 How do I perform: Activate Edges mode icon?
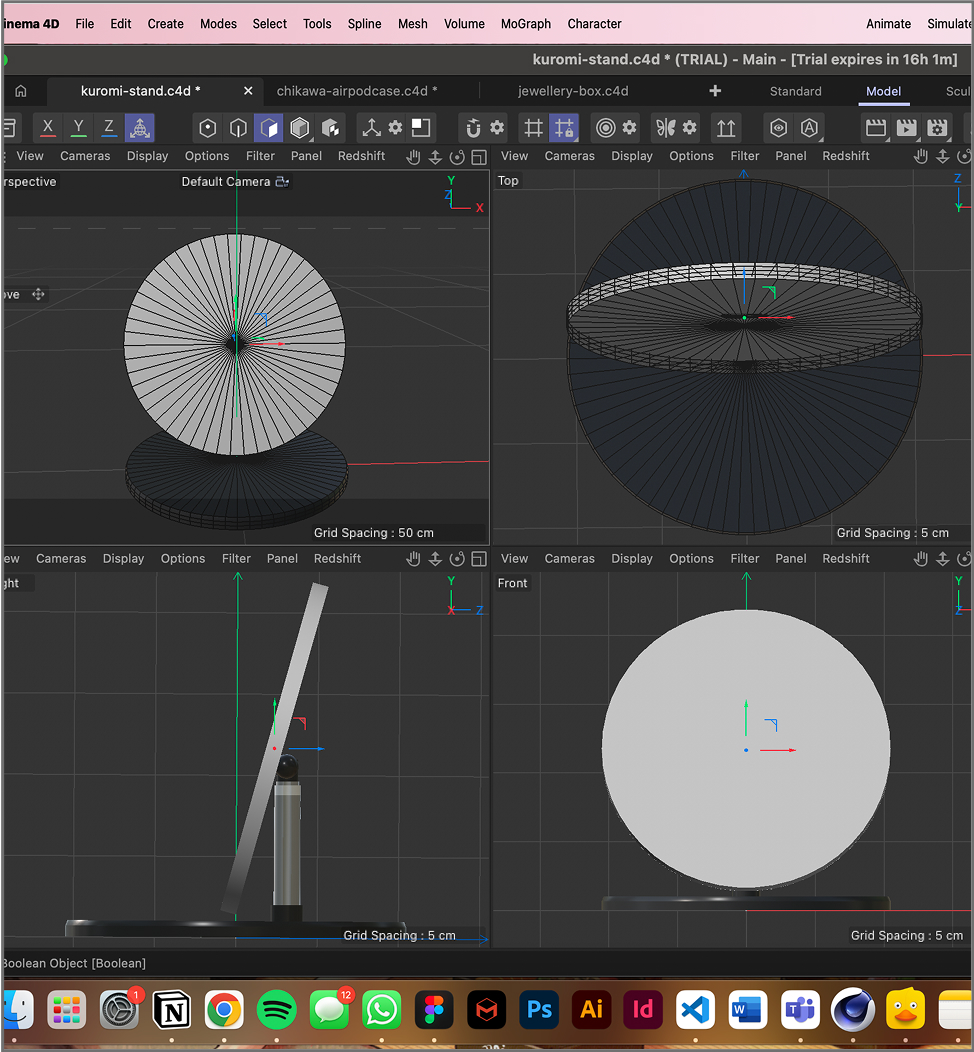[238, 128]
